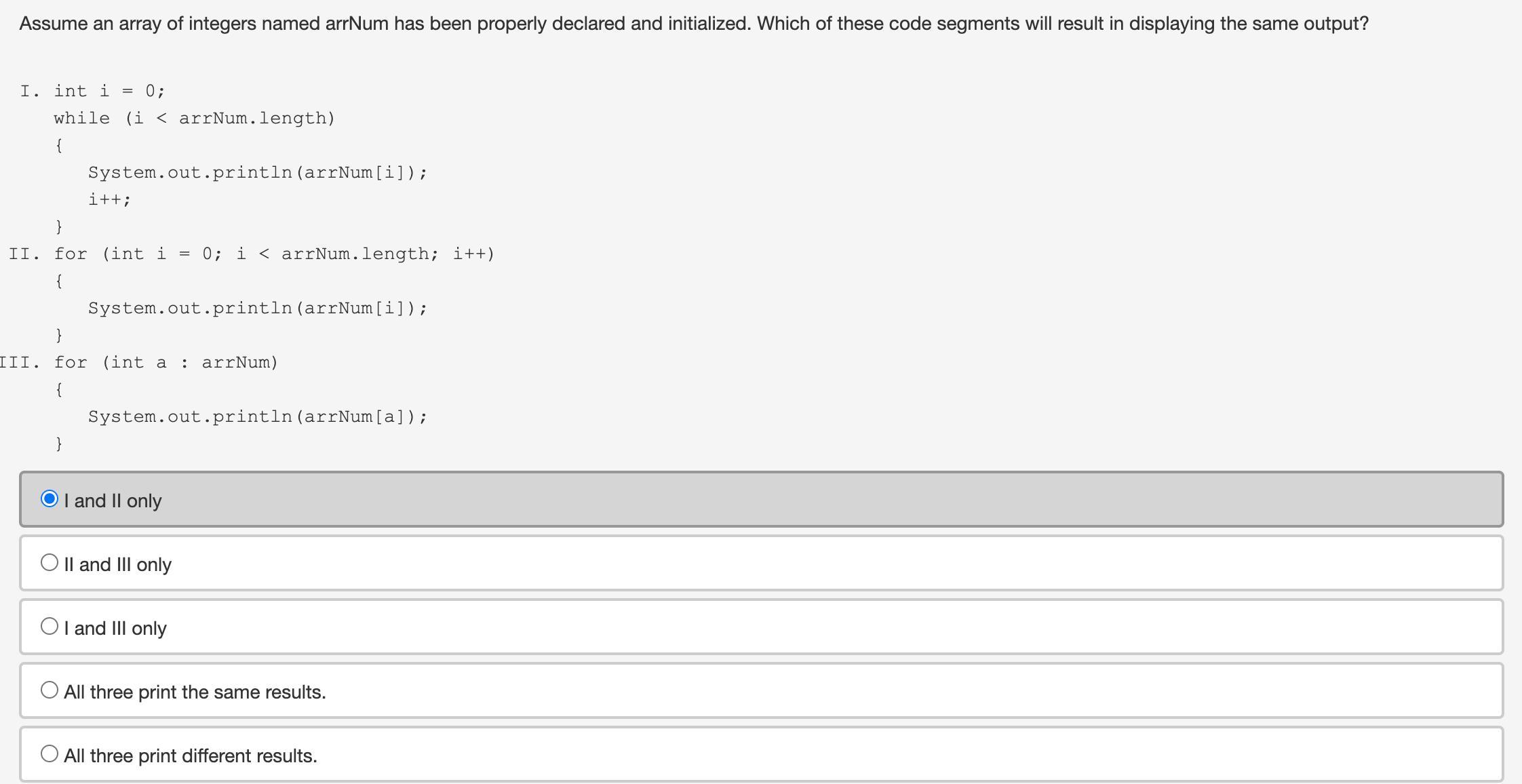Choose 'All three print different results.' radio

50,754
